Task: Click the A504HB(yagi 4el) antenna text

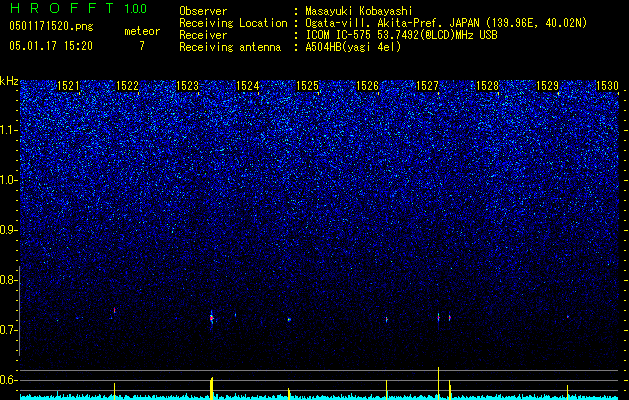Action: (353, 47)
